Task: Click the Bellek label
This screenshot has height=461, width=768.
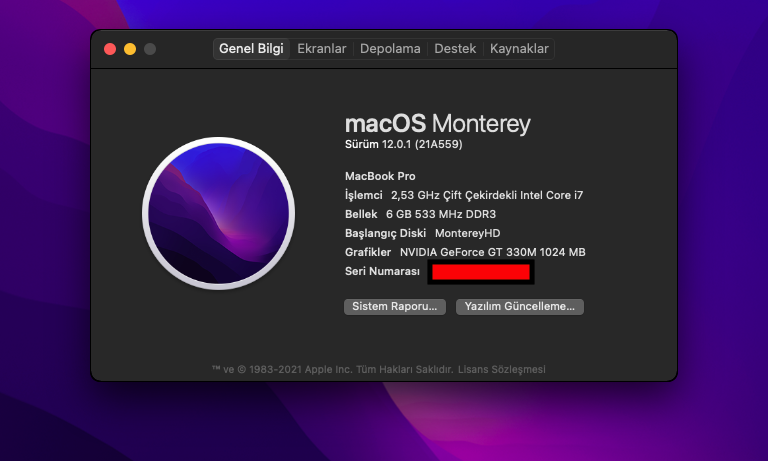Action: (361, 214)
